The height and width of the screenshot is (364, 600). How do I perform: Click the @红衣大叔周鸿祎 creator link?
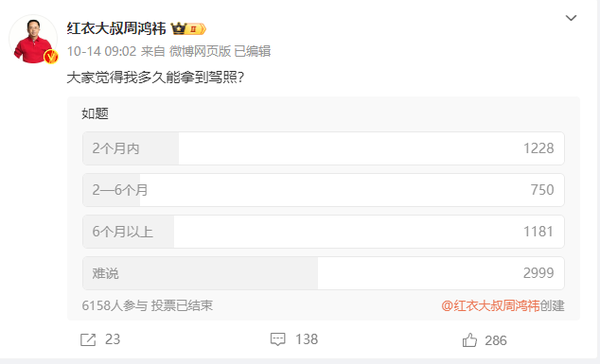490,306
